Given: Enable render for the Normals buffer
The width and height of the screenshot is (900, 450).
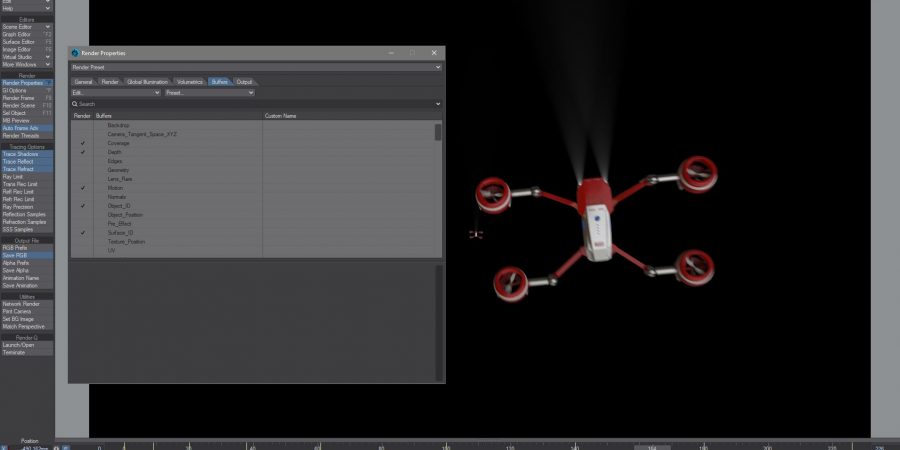Looking at the screenshot, I should pyautogui.click(x=83, y=197).
